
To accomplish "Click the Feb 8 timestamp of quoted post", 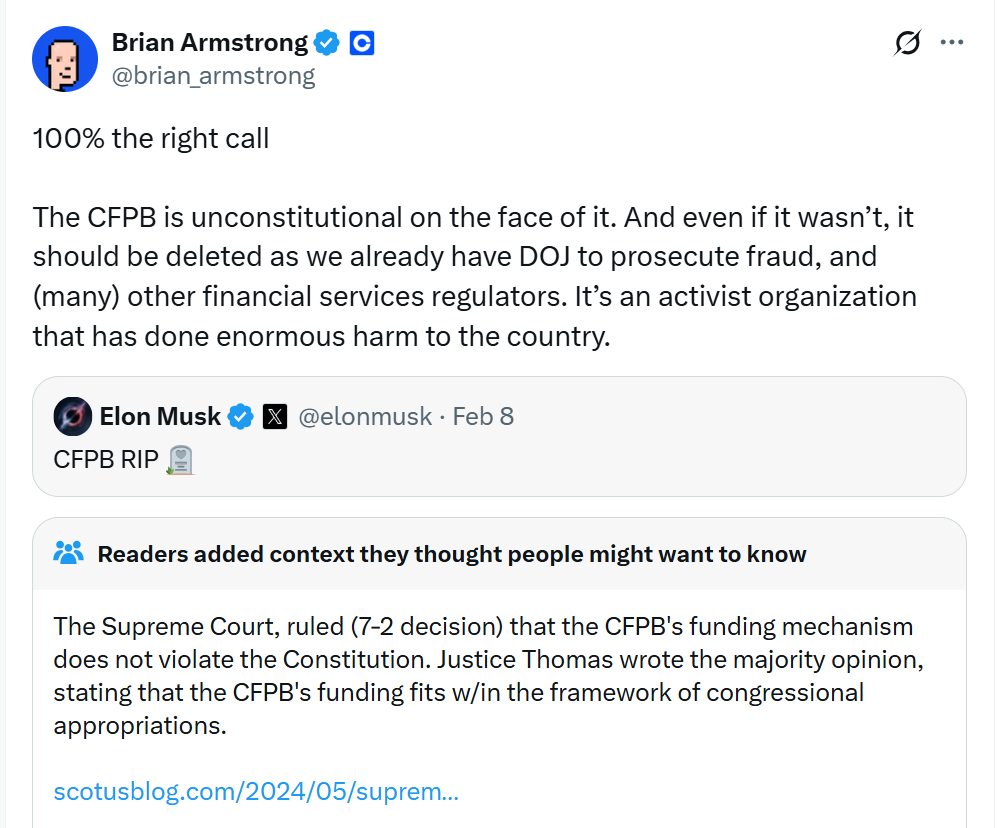I will tap(483, 416).
